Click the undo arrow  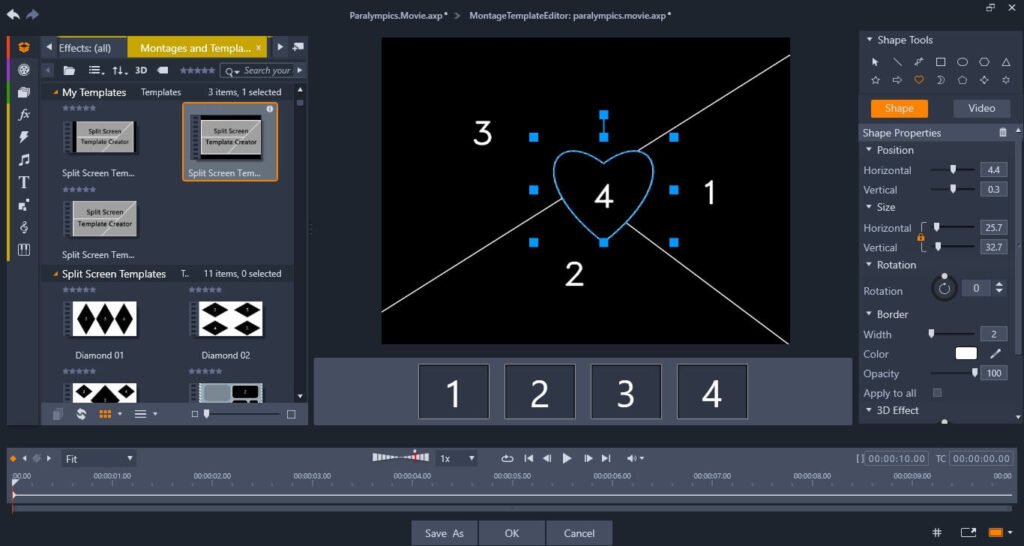click(13, 14)
